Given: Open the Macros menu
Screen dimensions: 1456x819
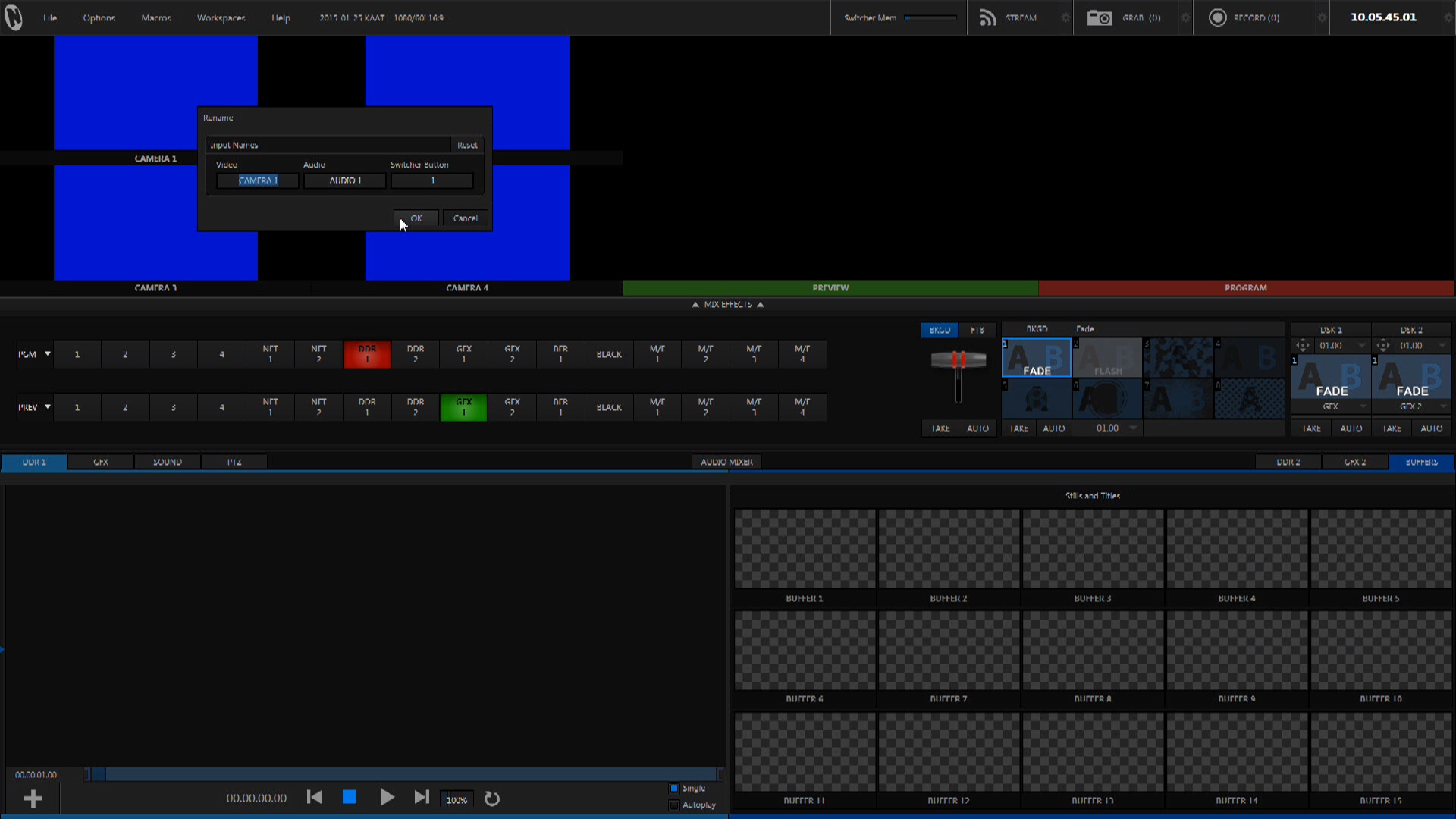Looking at the screenshot, I should [x=155, y=17].
